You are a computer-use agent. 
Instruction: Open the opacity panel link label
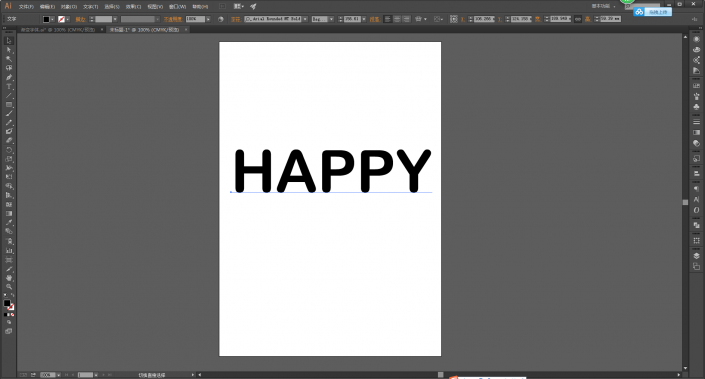173,19
